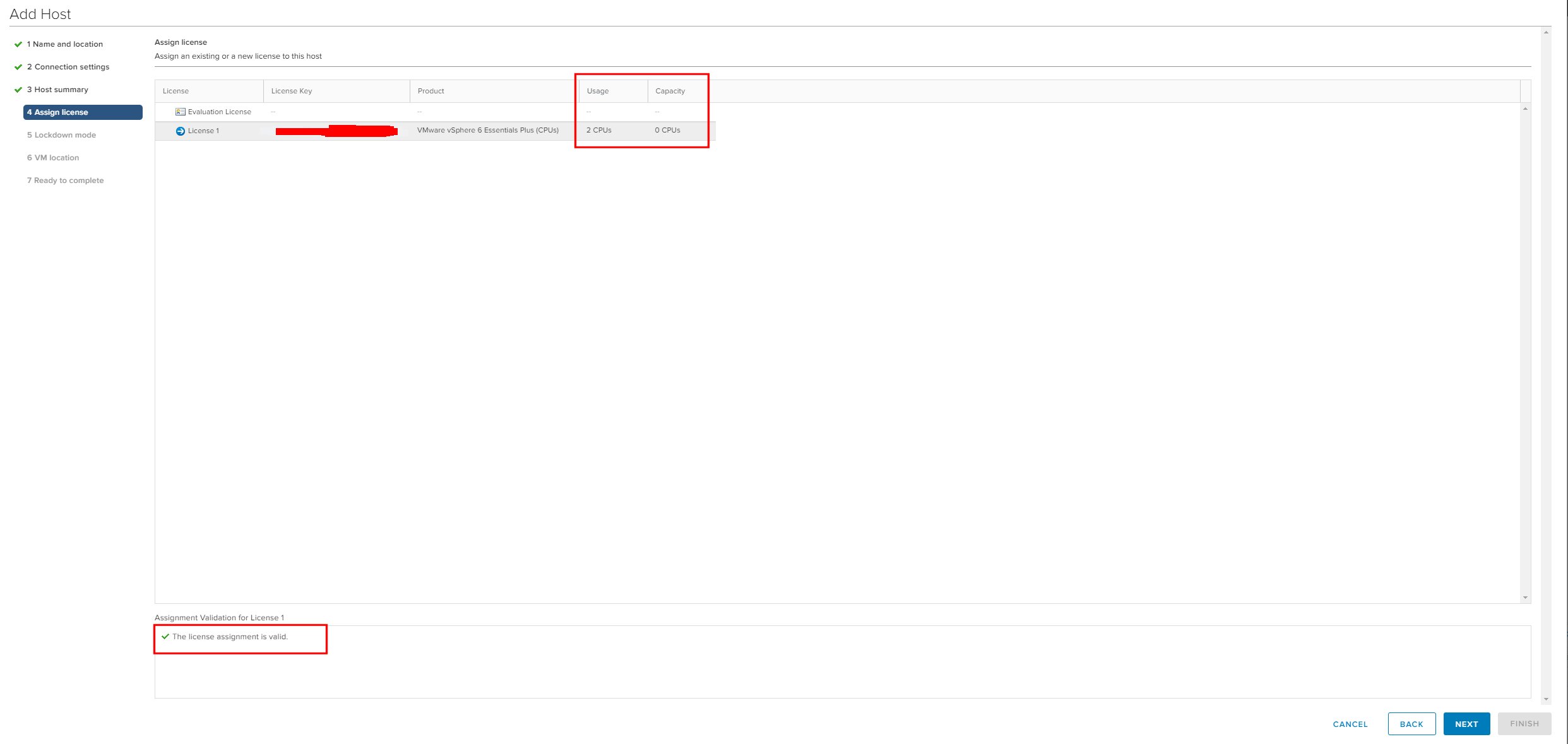
Task: Sort by the Product column header
Action: click(x=494, y=91)
